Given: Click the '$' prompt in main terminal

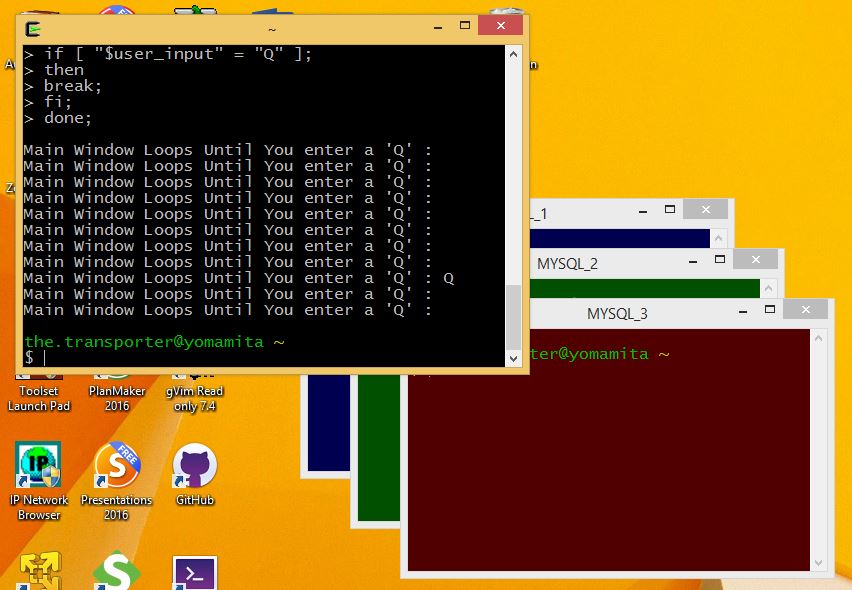Looking at the screenshot, I should click(x=29, y=357).
